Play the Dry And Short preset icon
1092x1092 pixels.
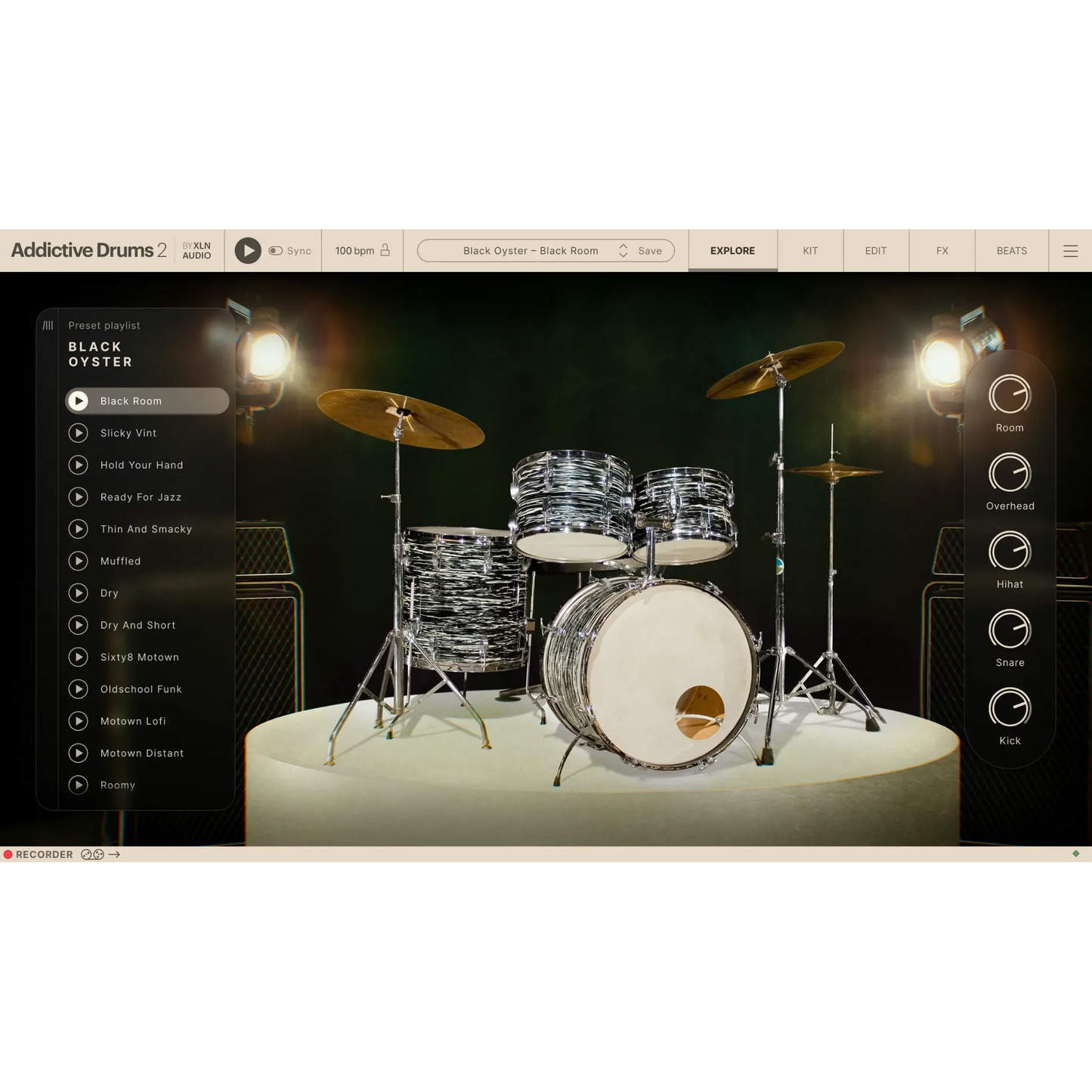(79, 625)
